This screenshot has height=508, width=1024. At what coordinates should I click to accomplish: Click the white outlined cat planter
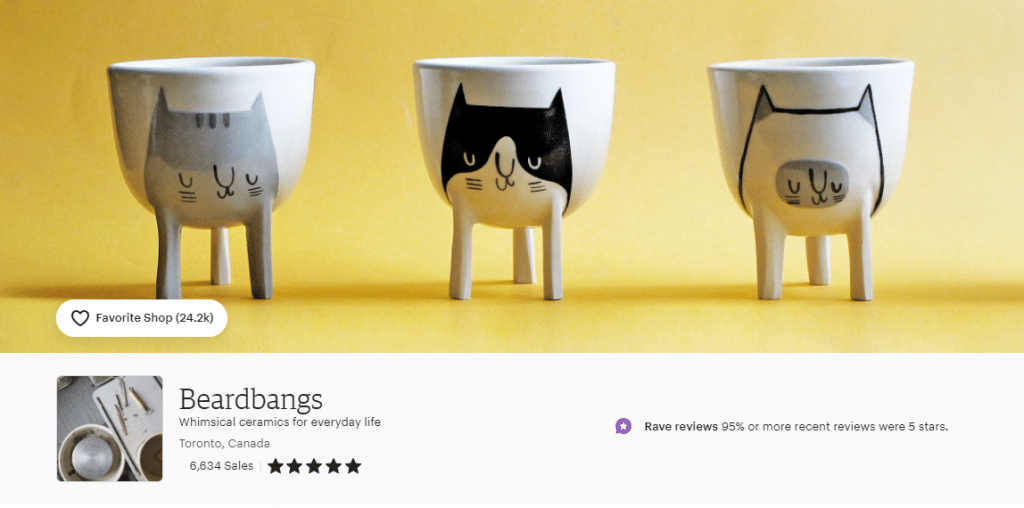point(810,178)
